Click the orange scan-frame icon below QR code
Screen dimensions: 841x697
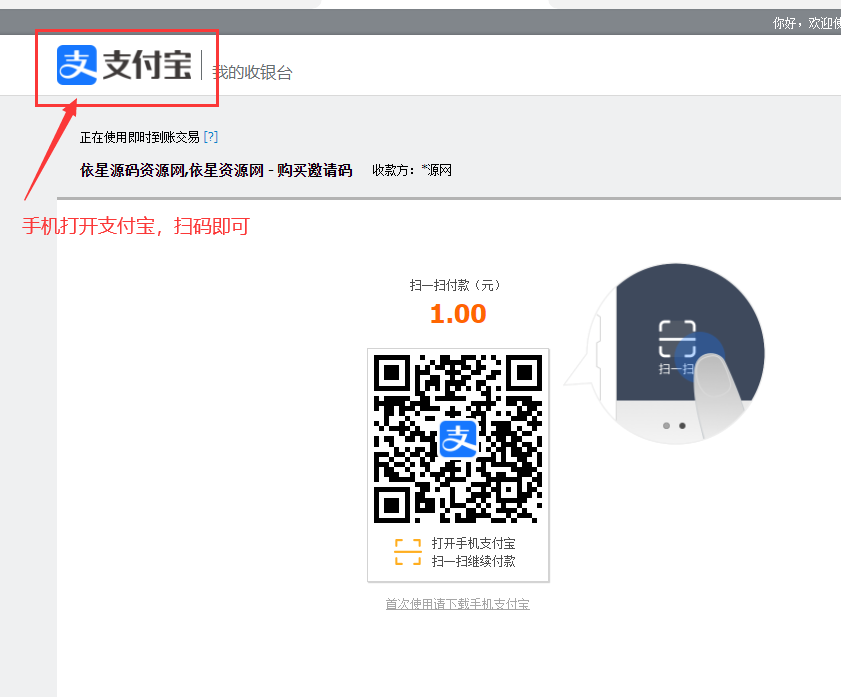click(x=408, y=552)
